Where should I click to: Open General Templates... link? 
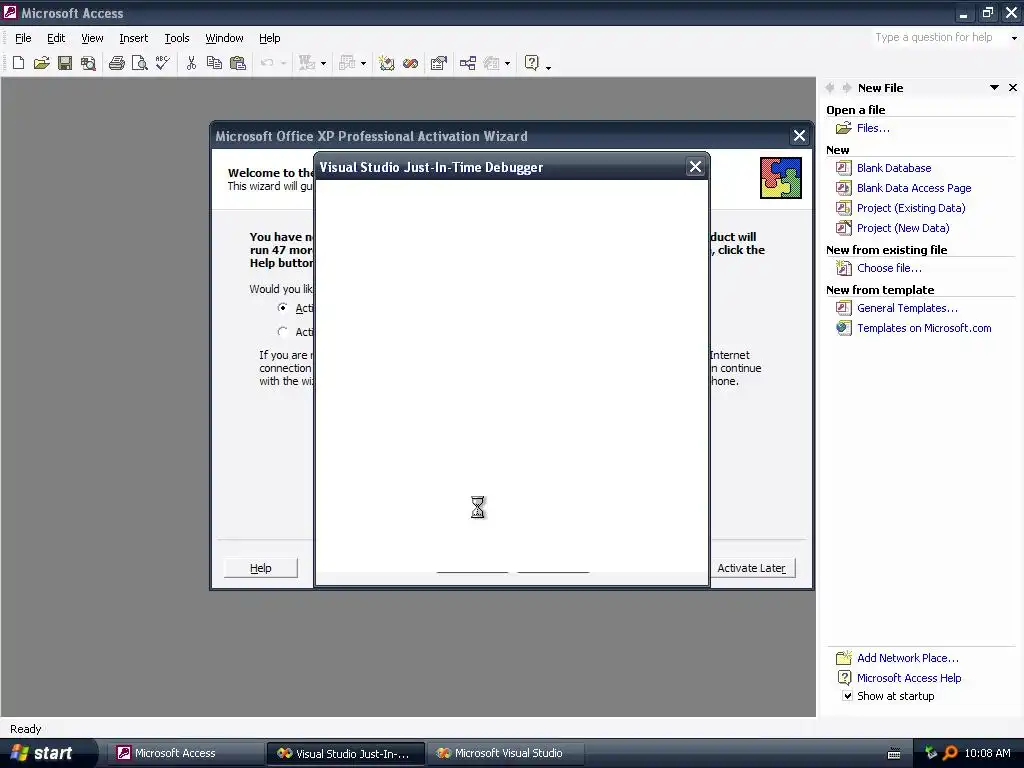(907, 308)
